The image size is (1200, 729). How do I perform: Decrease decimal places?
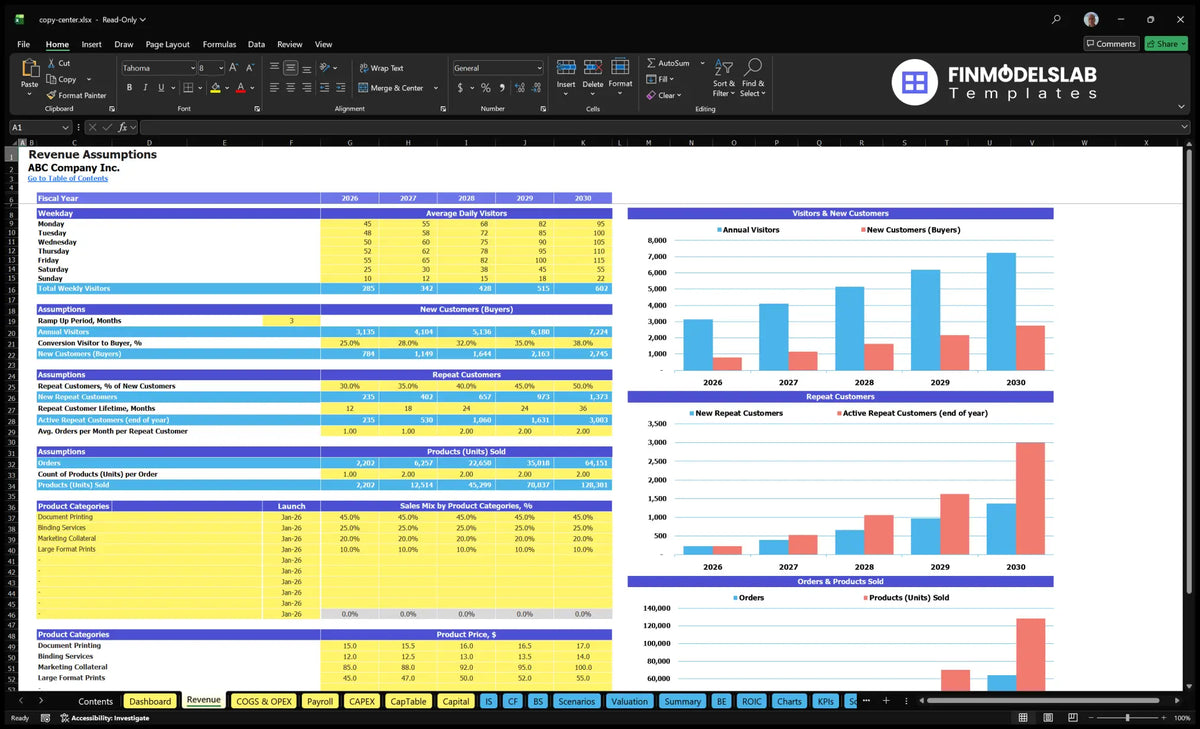[536, 88]
